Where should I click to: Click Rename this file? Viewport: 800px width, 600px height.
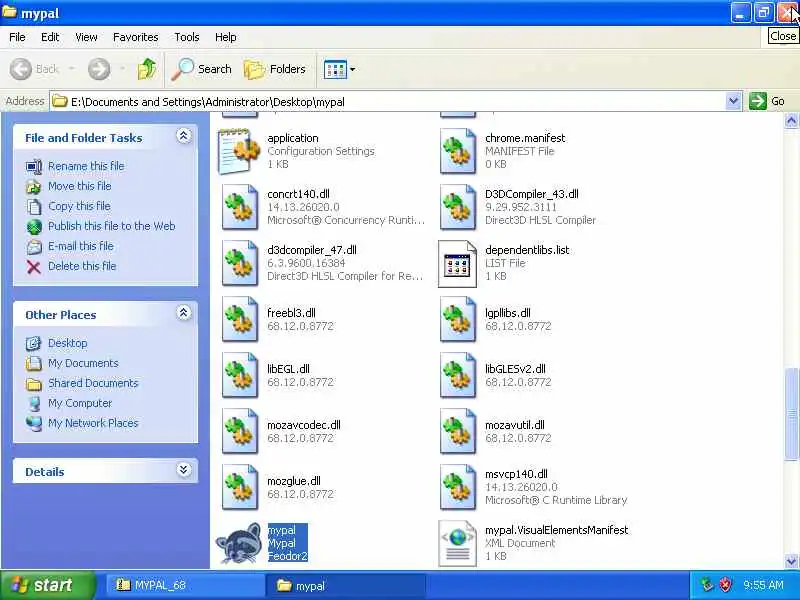click(x=86, y=166)
